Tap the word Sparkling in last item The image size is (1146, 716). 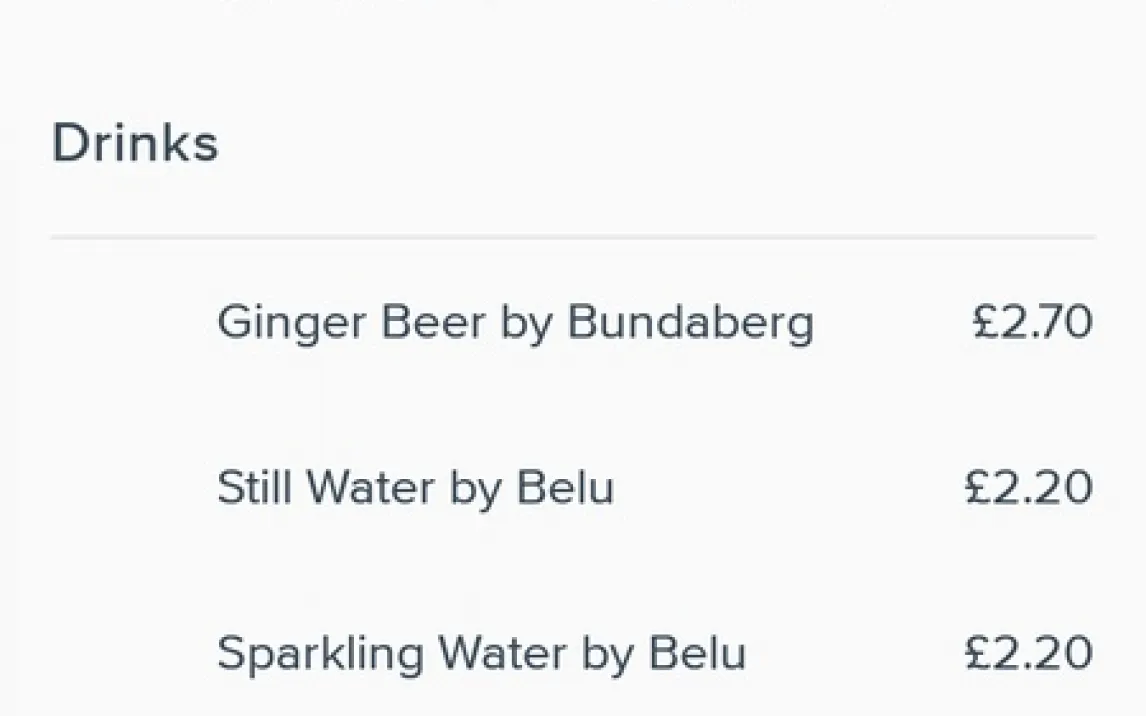(x=320, y=655)
